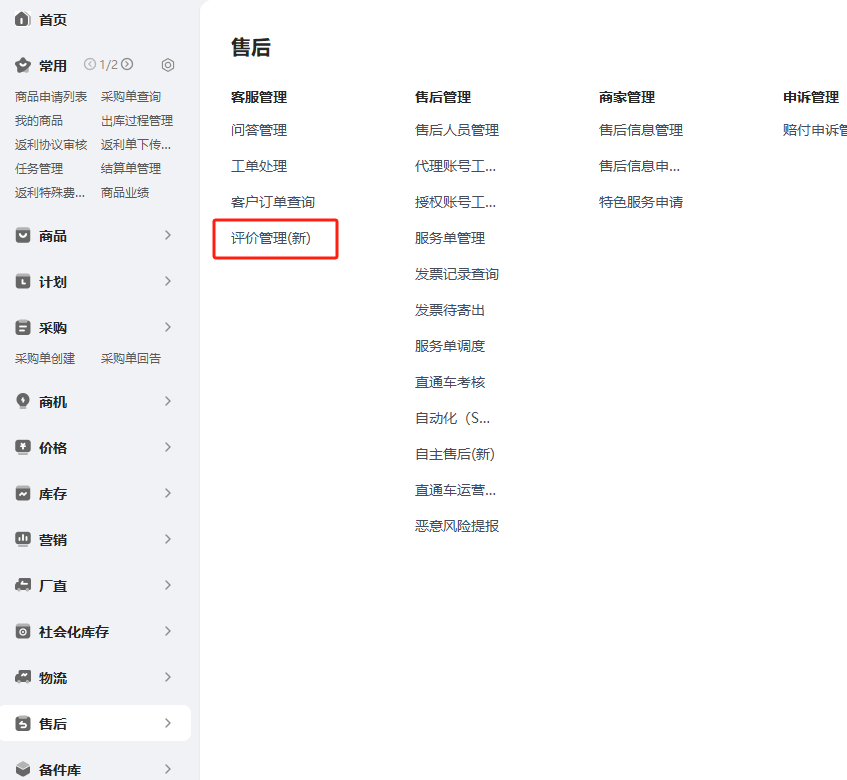Open 服务单管理 under 售后管理
This screenshot has height=780, width=847.
pyautogui.click(x=450, y=238)
